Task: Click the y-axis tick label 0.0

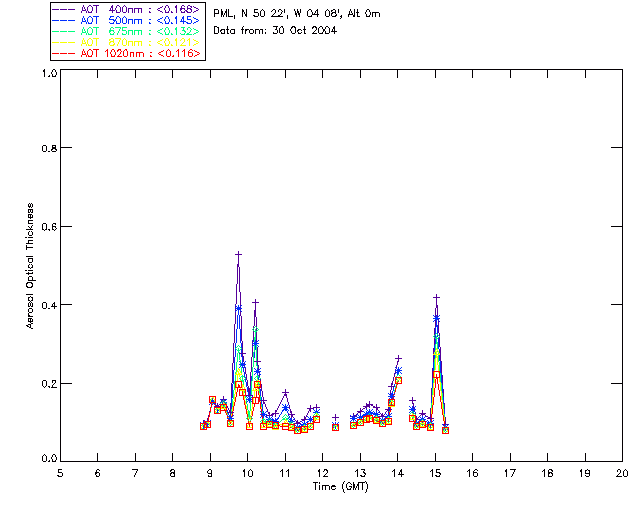Action: tap(49, 459)
